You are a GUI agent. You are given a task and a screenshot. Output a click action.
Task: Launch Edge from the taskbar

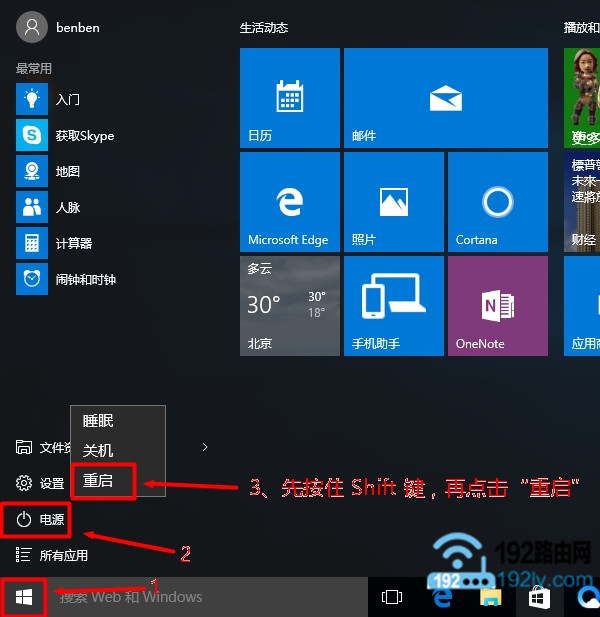[x=442, y=597]
